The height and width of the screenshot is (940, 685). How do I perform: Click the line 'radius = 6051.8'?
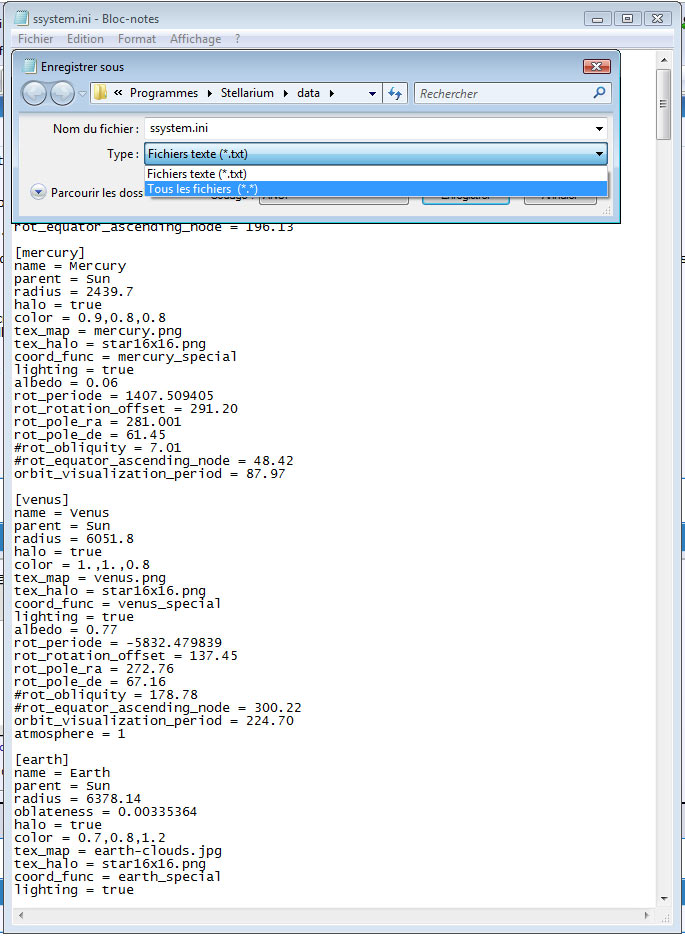coord(74,538)
